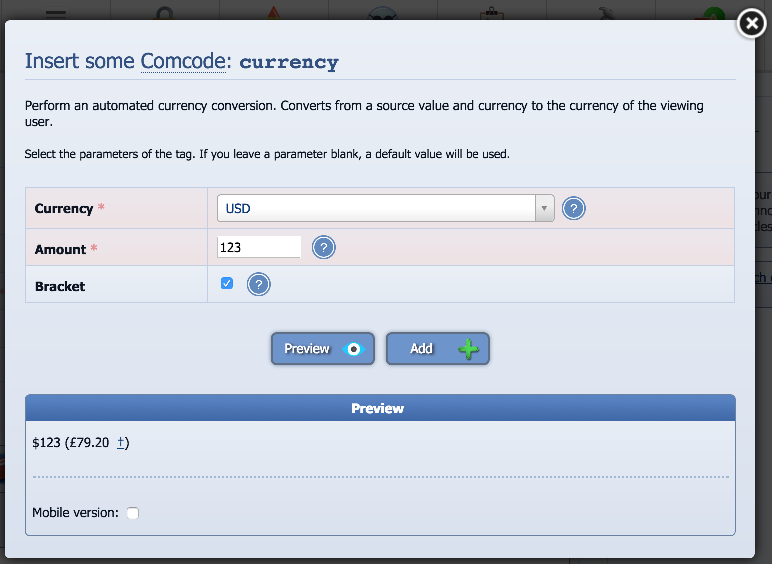Screen dimensions: 772x564
Task: Expand the Currency dropdown arrow
Action: pos(544,208)
